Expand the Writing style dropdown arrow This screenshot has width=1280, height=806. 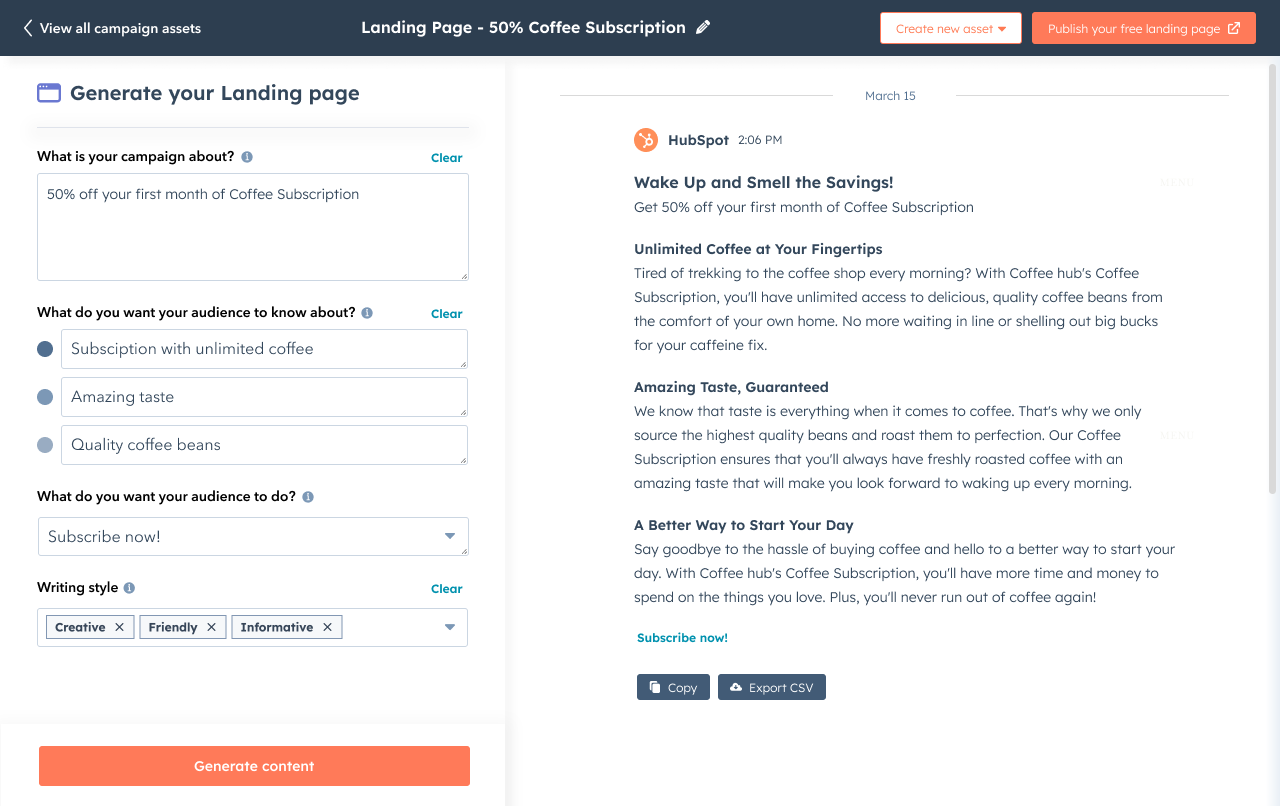click(450, 627)
